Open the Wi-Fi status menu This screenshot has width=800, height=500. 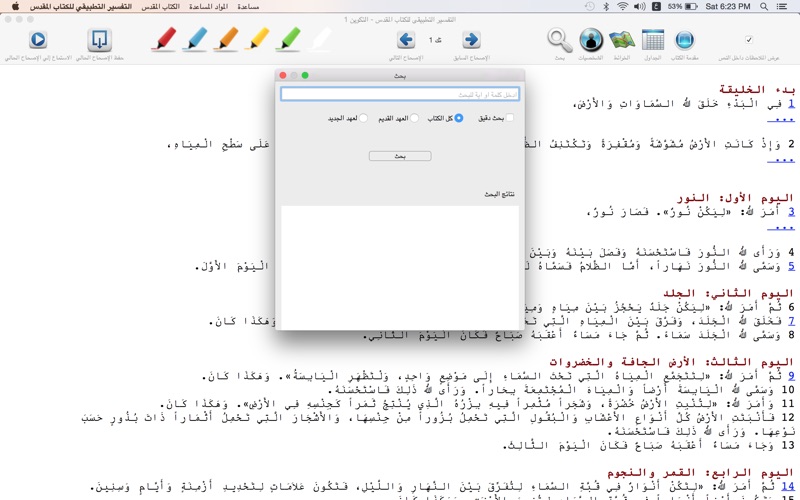(x=622, y=6)
